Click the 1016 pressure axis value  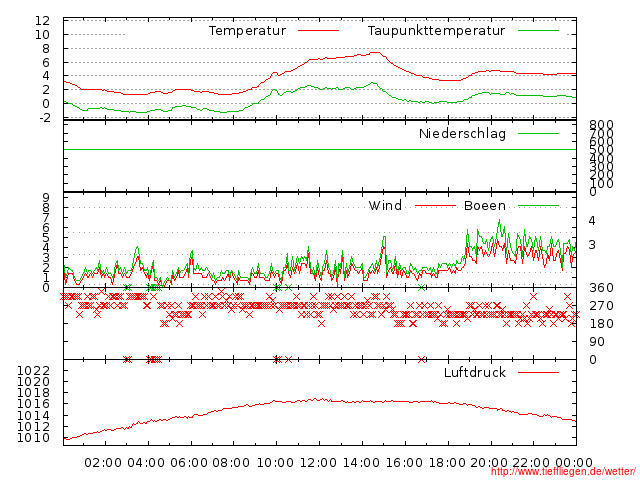click(x=33, y=404)
